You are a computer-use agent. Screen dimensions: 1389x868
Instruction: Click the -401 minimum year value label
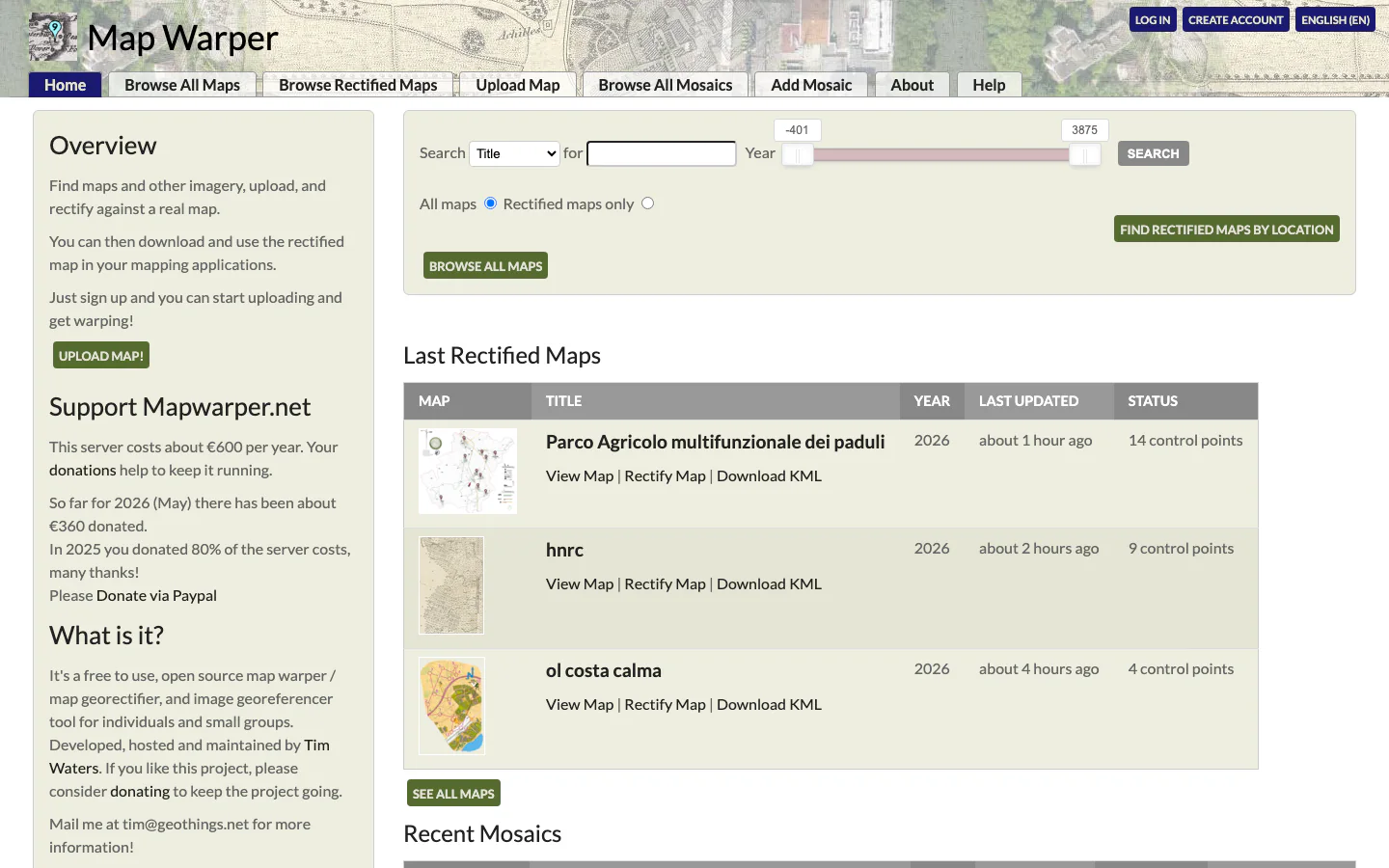click(x=798, y=130)
